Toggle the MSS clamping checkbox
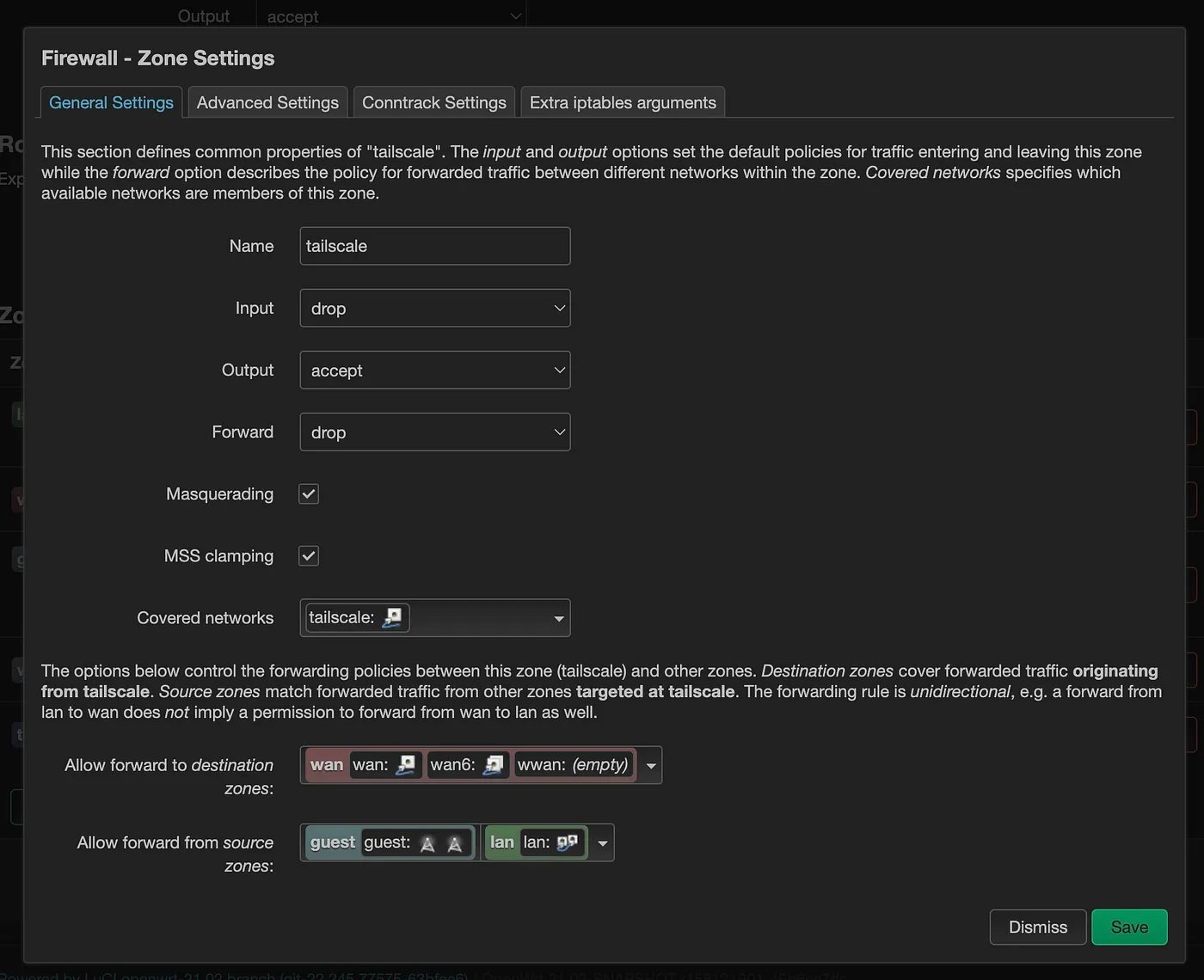1204x980 pixels. coord(309,555)
